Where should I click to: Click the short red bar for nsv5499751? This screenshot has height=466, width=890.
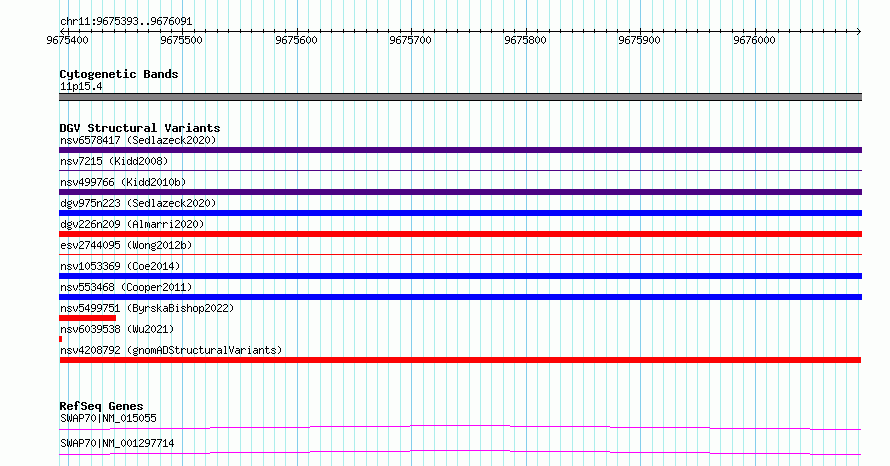[87, 318]
